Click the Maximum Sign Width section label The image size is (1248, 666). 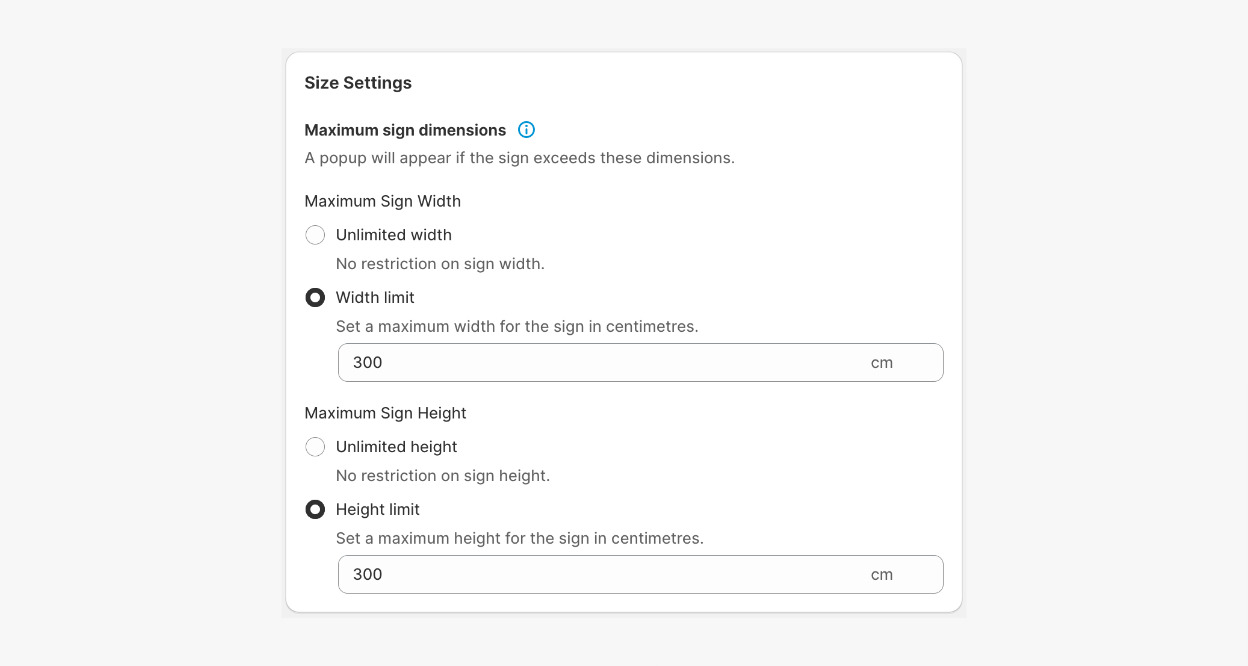point(382,201)
